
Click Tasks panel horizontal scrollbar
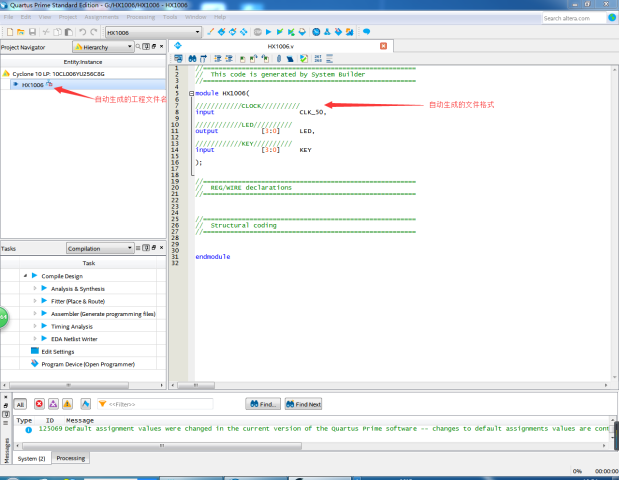pyautogui.click(x=69, y=385)
